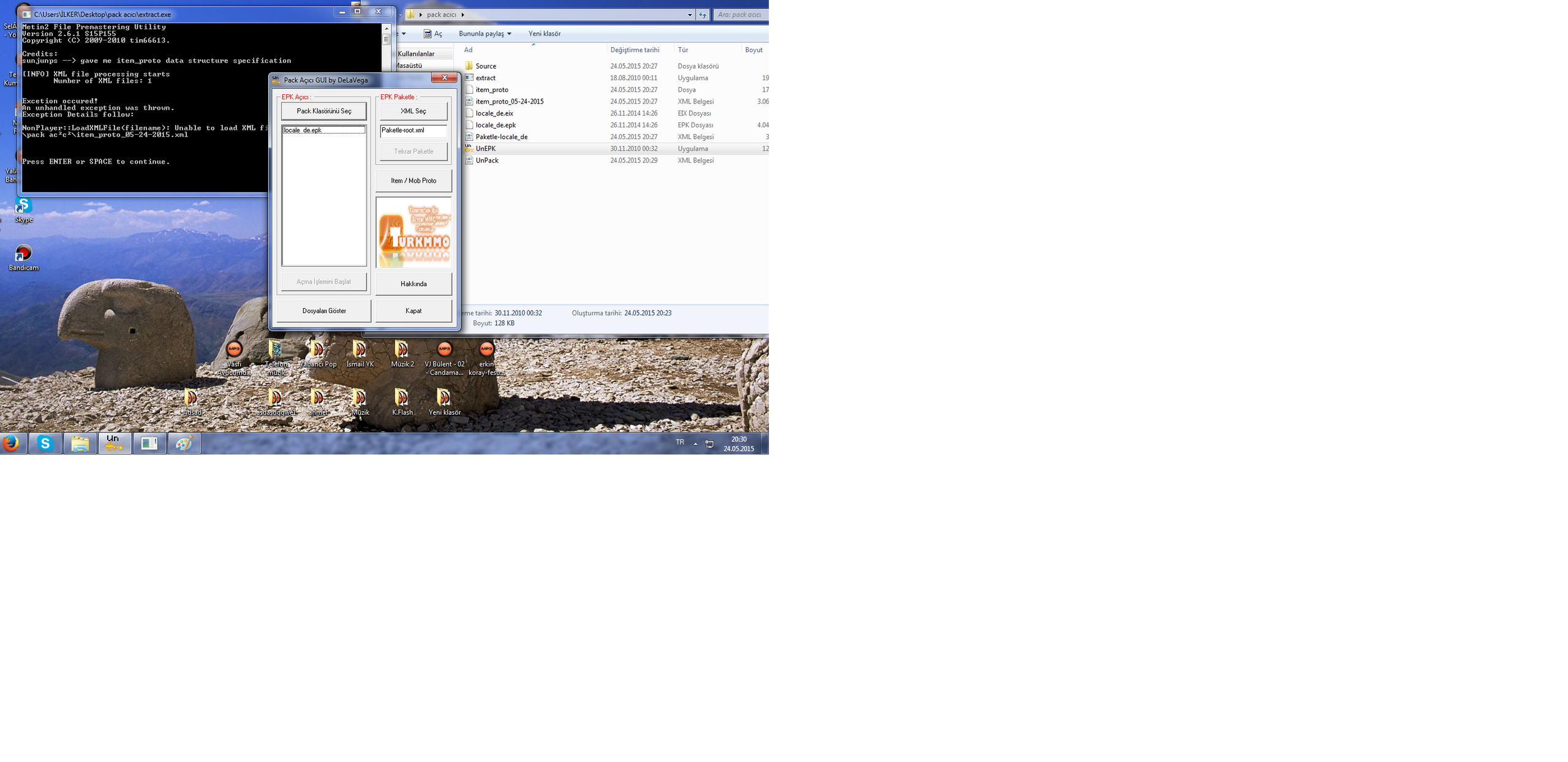Click the Pack Klasörünü Seç button
The width and height of the screenshot is (1568, 762).
324,111
